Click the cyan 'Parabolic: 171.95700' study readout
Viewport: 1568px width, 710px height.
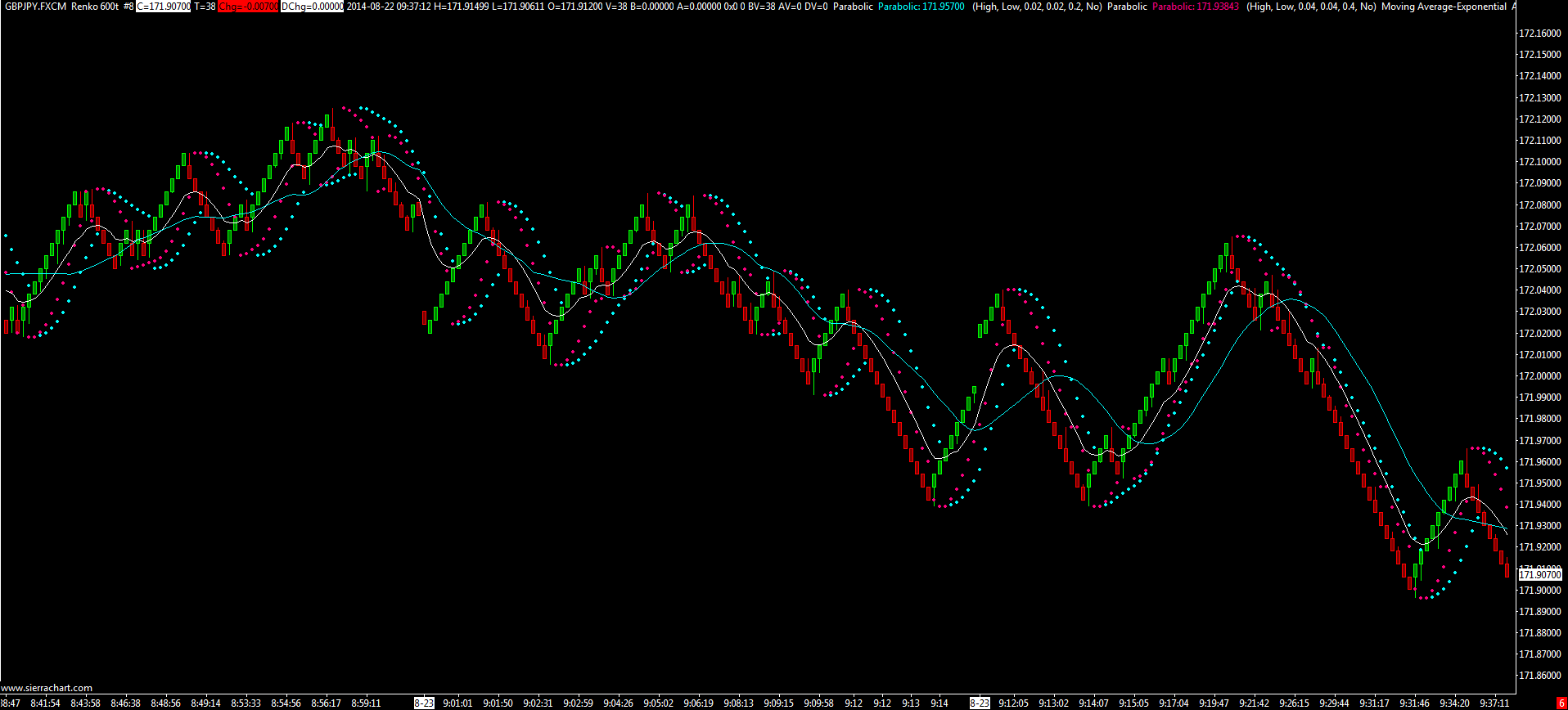(921, 7)
